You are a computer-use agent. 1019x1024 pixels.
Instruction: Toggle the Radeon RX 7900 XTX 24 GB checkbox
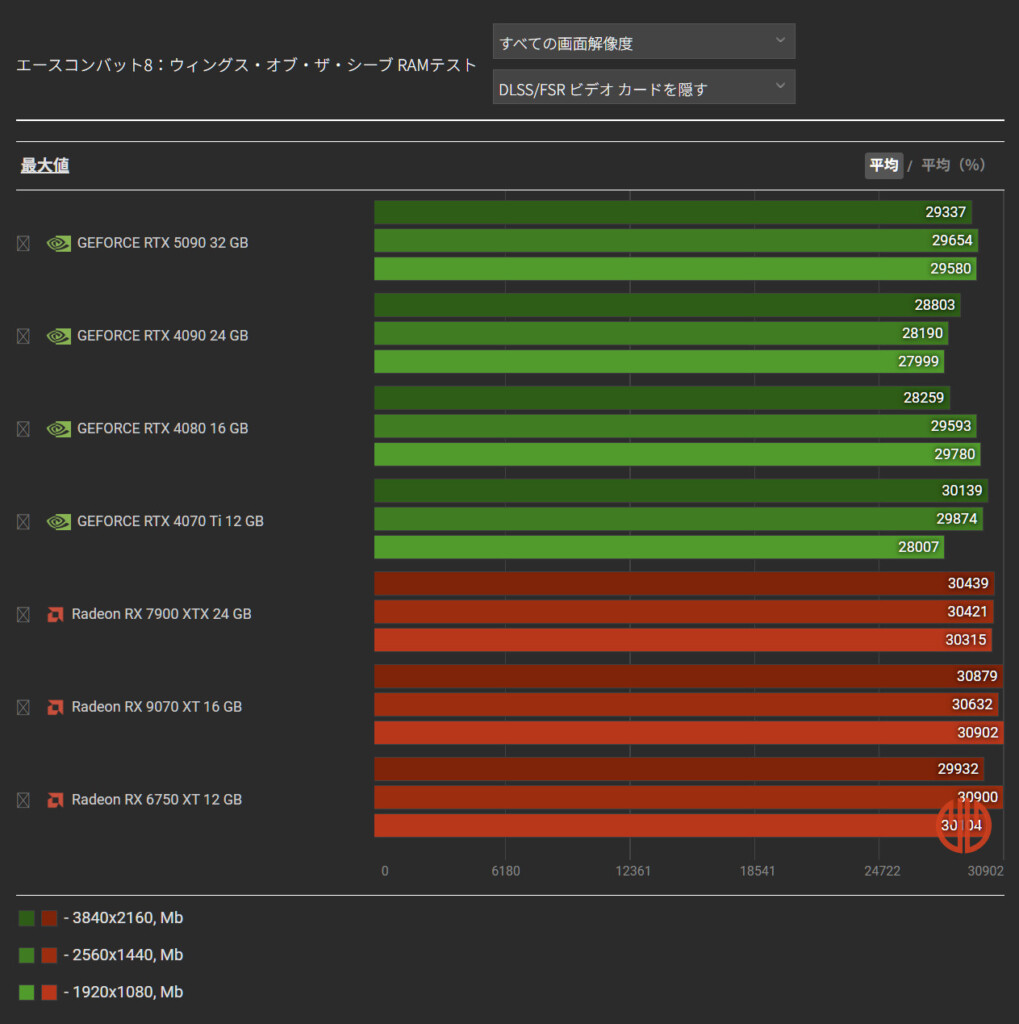[24, 615]
